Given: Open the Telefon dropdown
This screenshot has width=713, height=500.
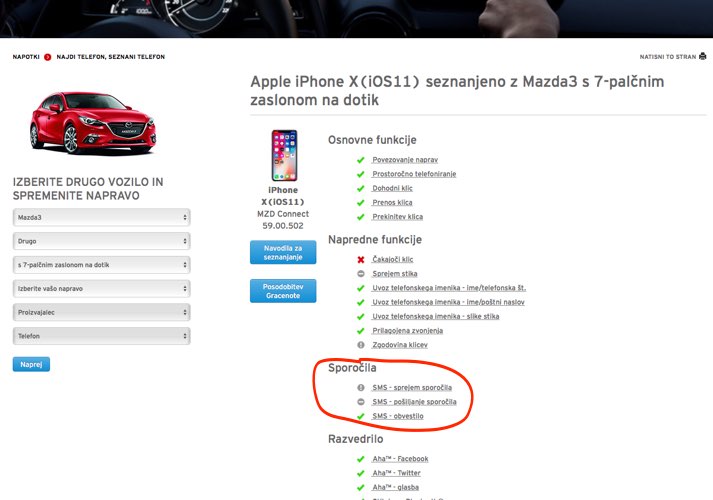Looking at the screenshot, I should click(101, 336).
